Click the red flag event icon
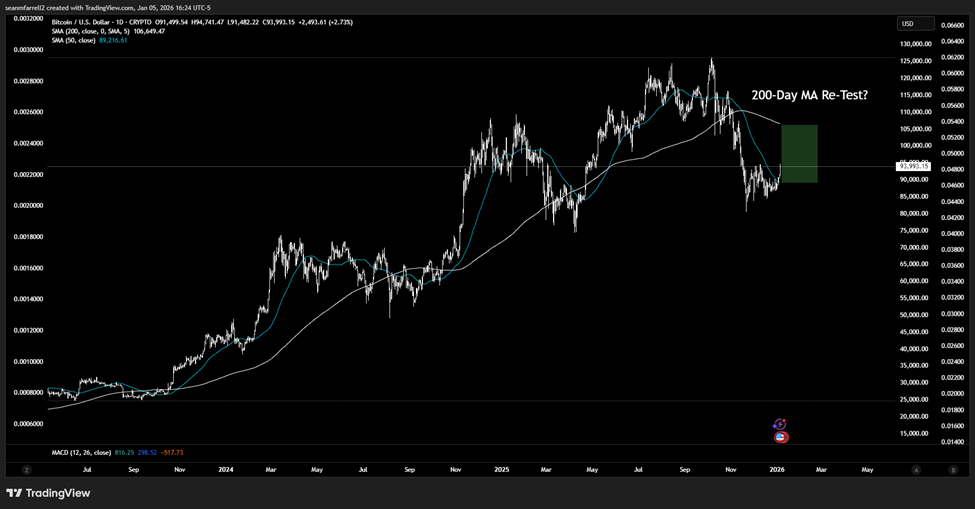 point(780,437)
